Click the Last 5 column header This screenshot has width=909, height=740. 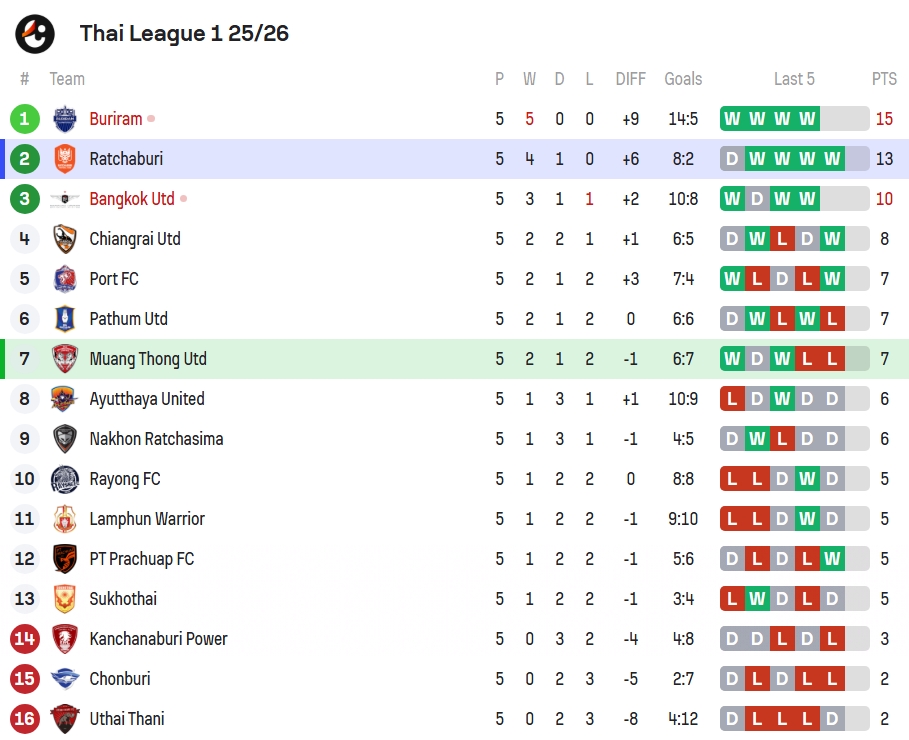(x=794, y=79)
